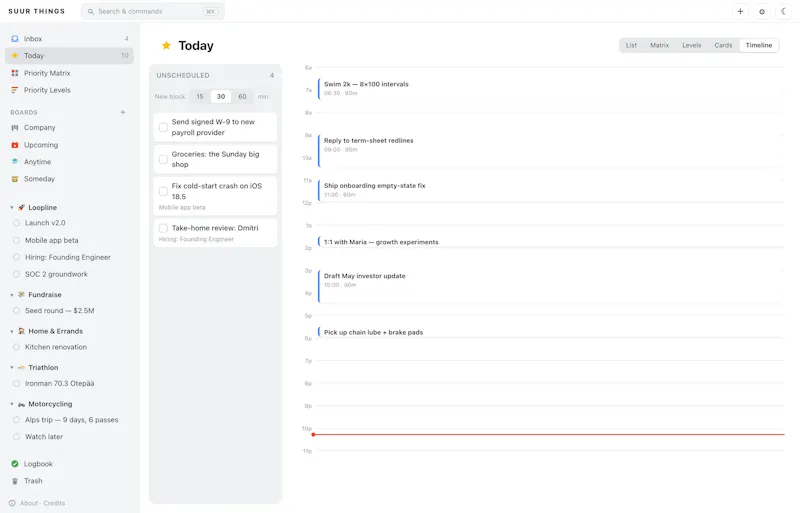Click Ship onboarding empty-state fix event
This screenshot has height=513, width=800.
(550, 190)
